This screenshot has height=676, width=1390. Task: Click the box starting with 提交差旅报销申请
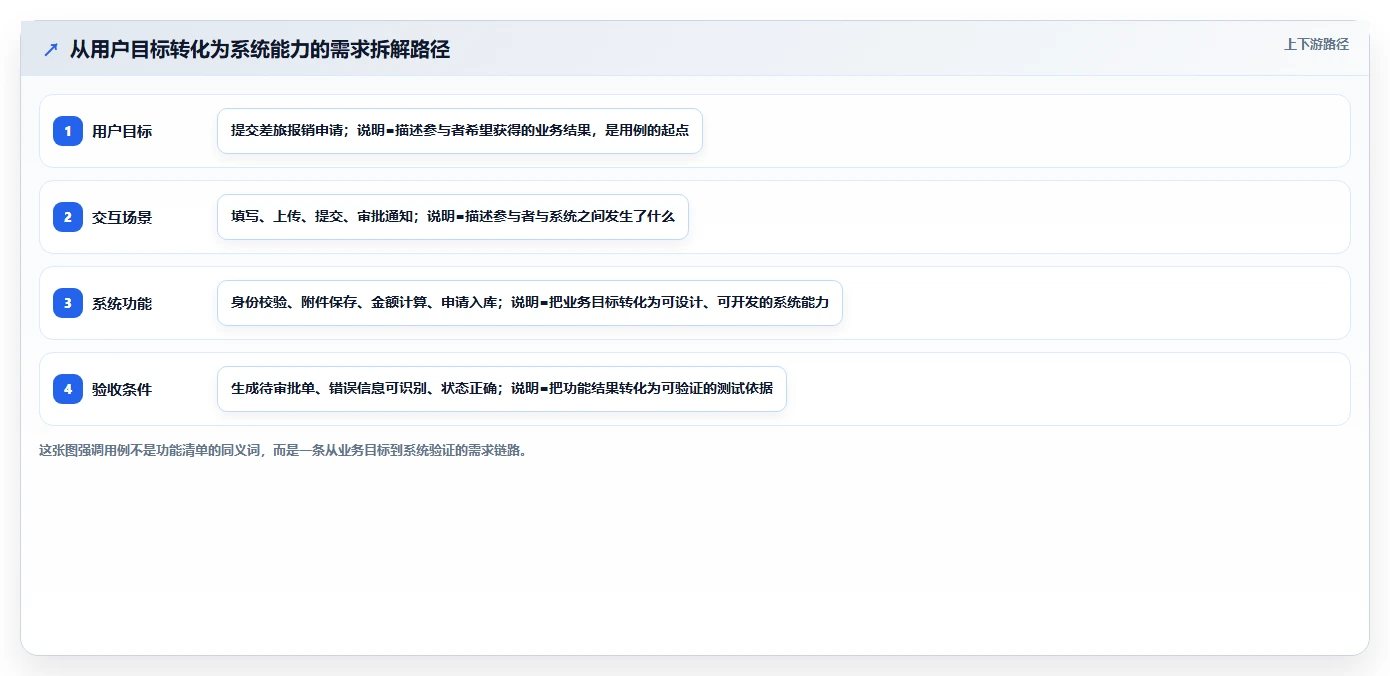(460, 131)
